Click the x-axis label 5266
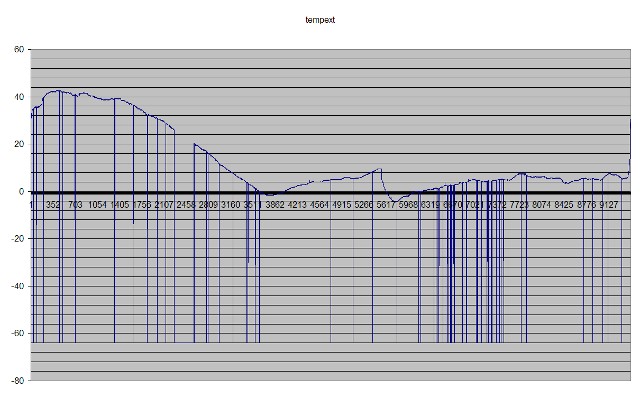The height and width of the screenshot is (398, 640). point(364,205)
